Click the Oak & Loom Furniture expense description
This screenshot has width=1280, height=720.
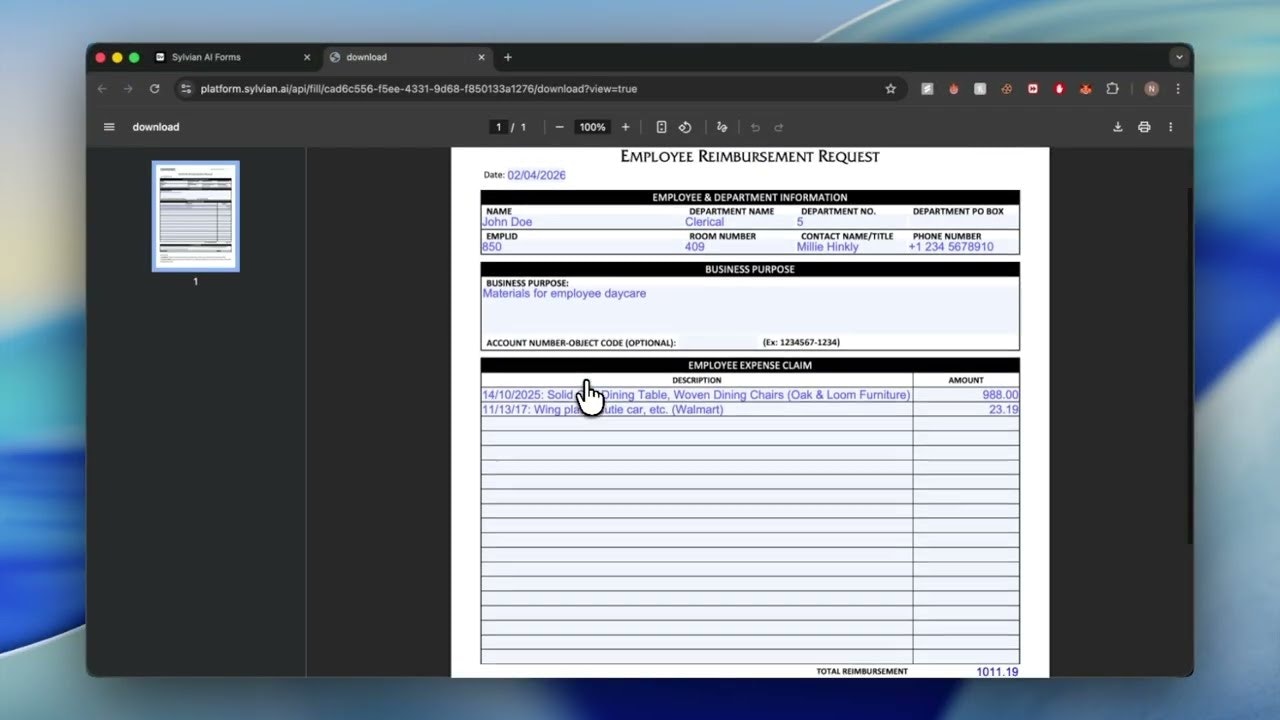click(697, 395)
